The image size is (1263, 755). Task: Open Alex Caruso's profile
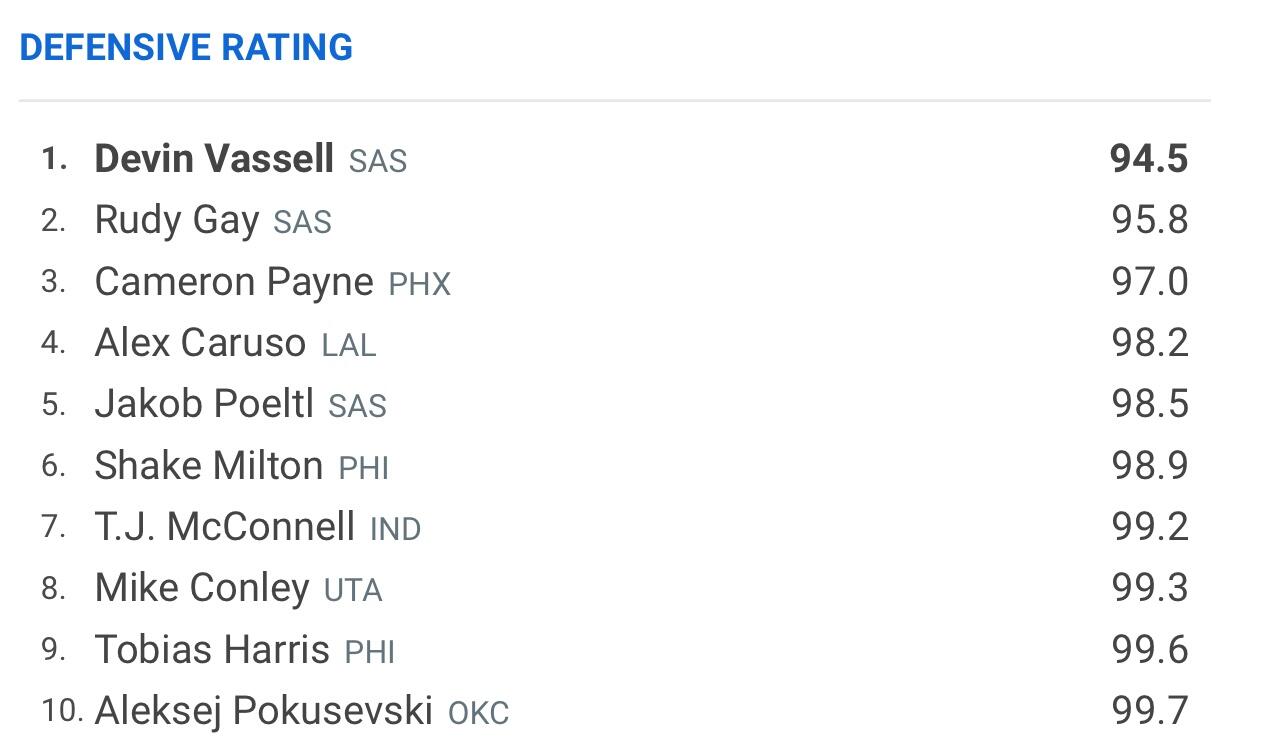pyautogui.click(x=200, y=343)
